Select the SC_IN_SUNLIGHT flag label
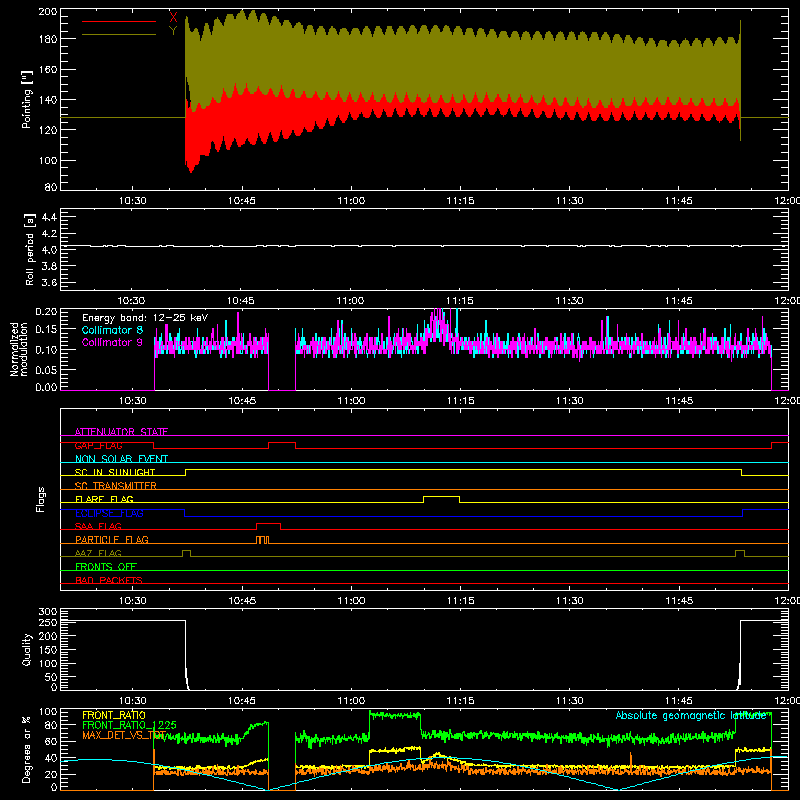The width and height of the screenshot is (800, 800). pos(115,472)
